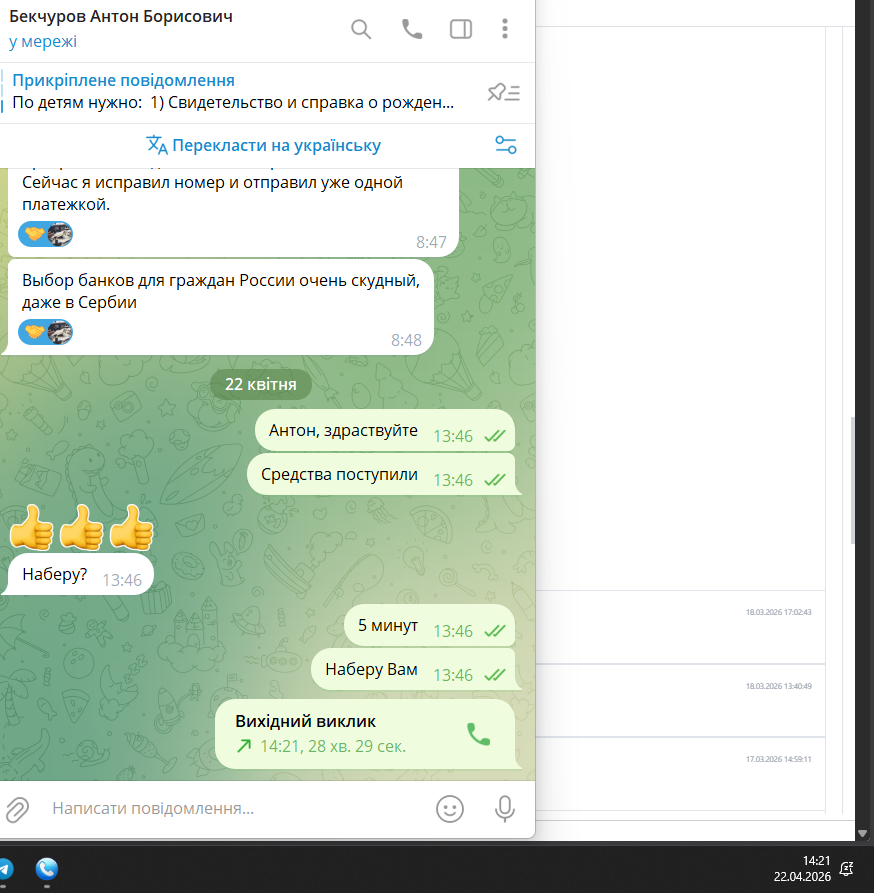
Task: Toggle the chat info side panel
Action: click(x=461, y=29)
